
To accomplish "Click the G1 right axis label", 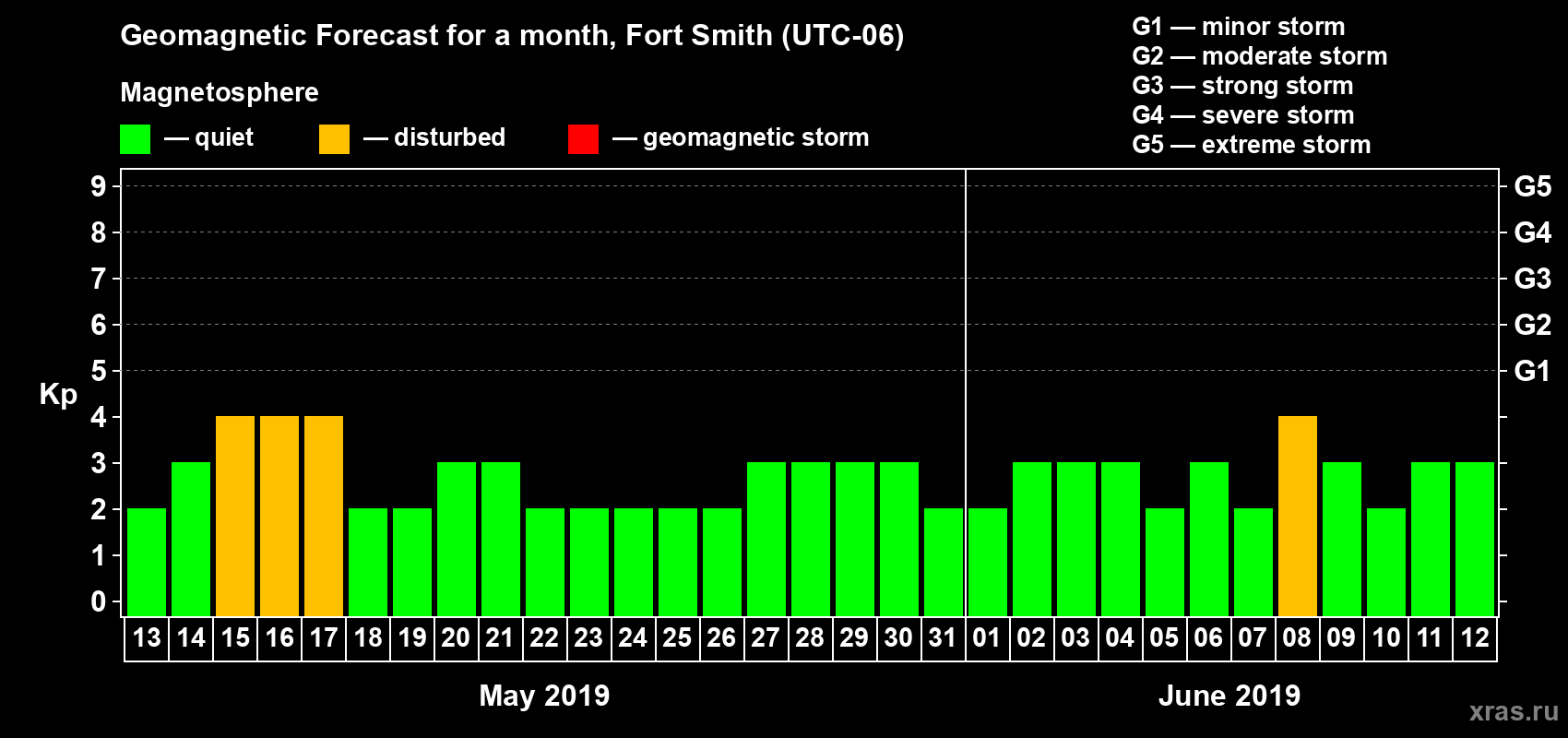I will point(1533,371).
